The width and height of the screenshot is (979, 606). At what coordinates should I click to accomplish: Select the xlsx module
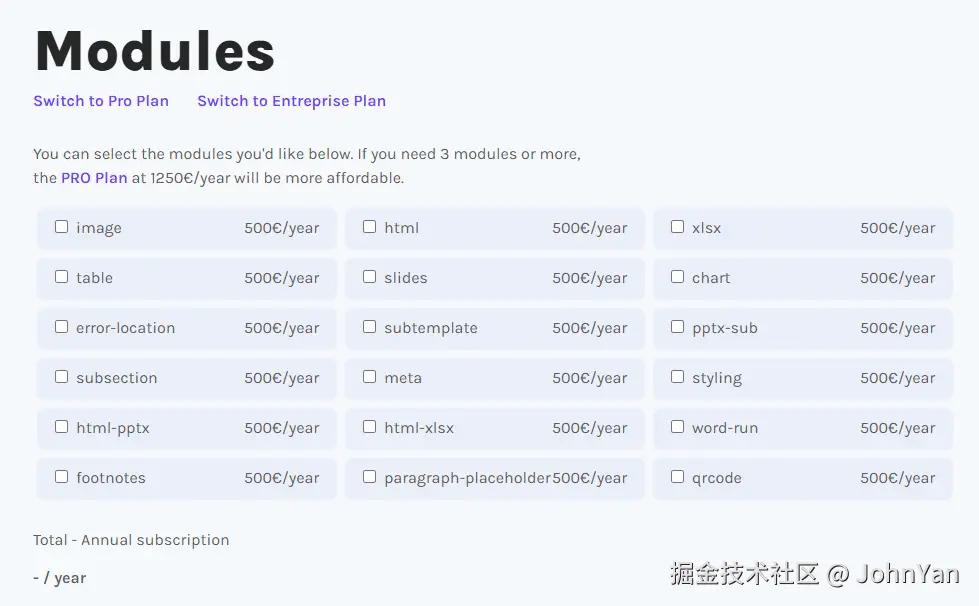[677, 227]
